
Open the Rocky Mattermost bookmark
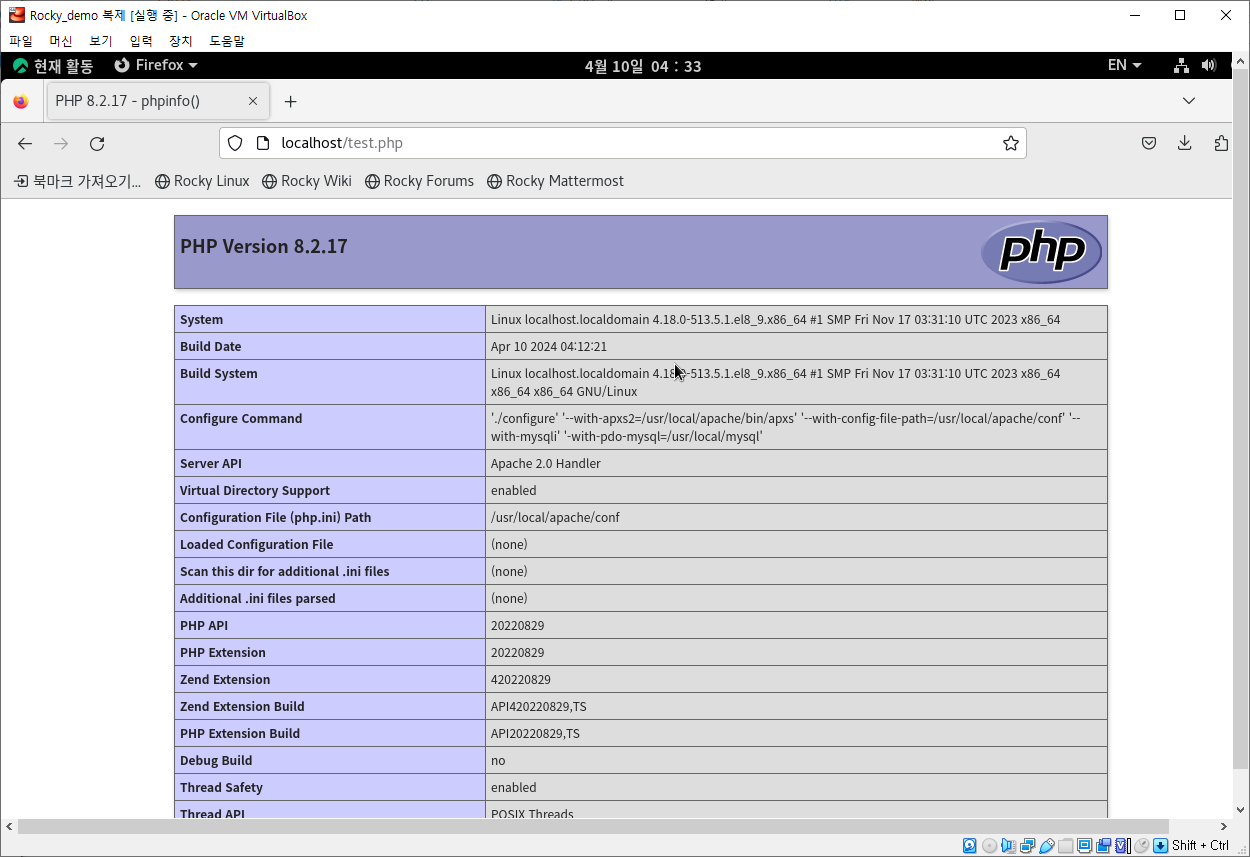click(x=555, y=181)
